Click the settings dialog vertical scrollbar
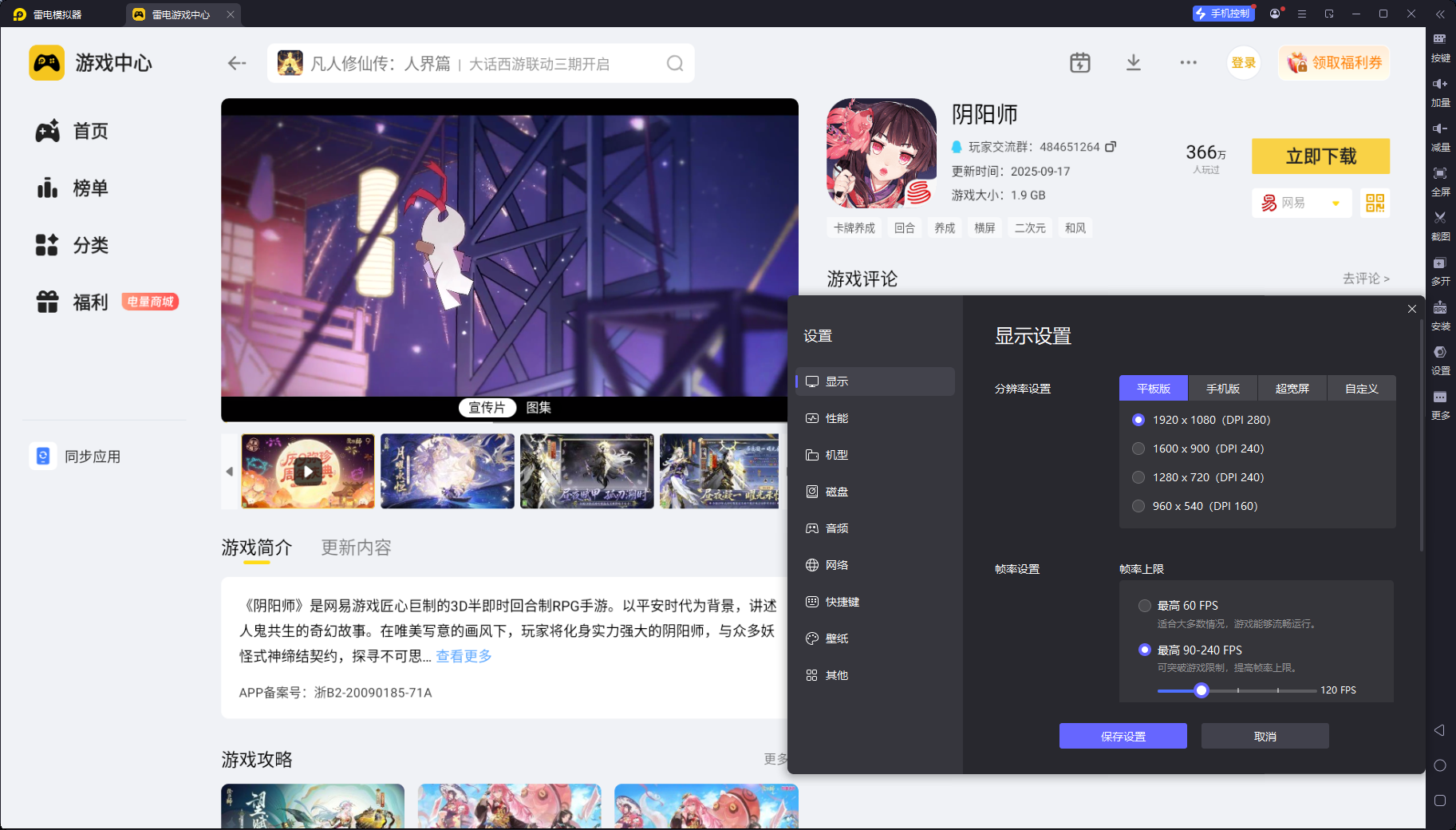 [1421, 435]
